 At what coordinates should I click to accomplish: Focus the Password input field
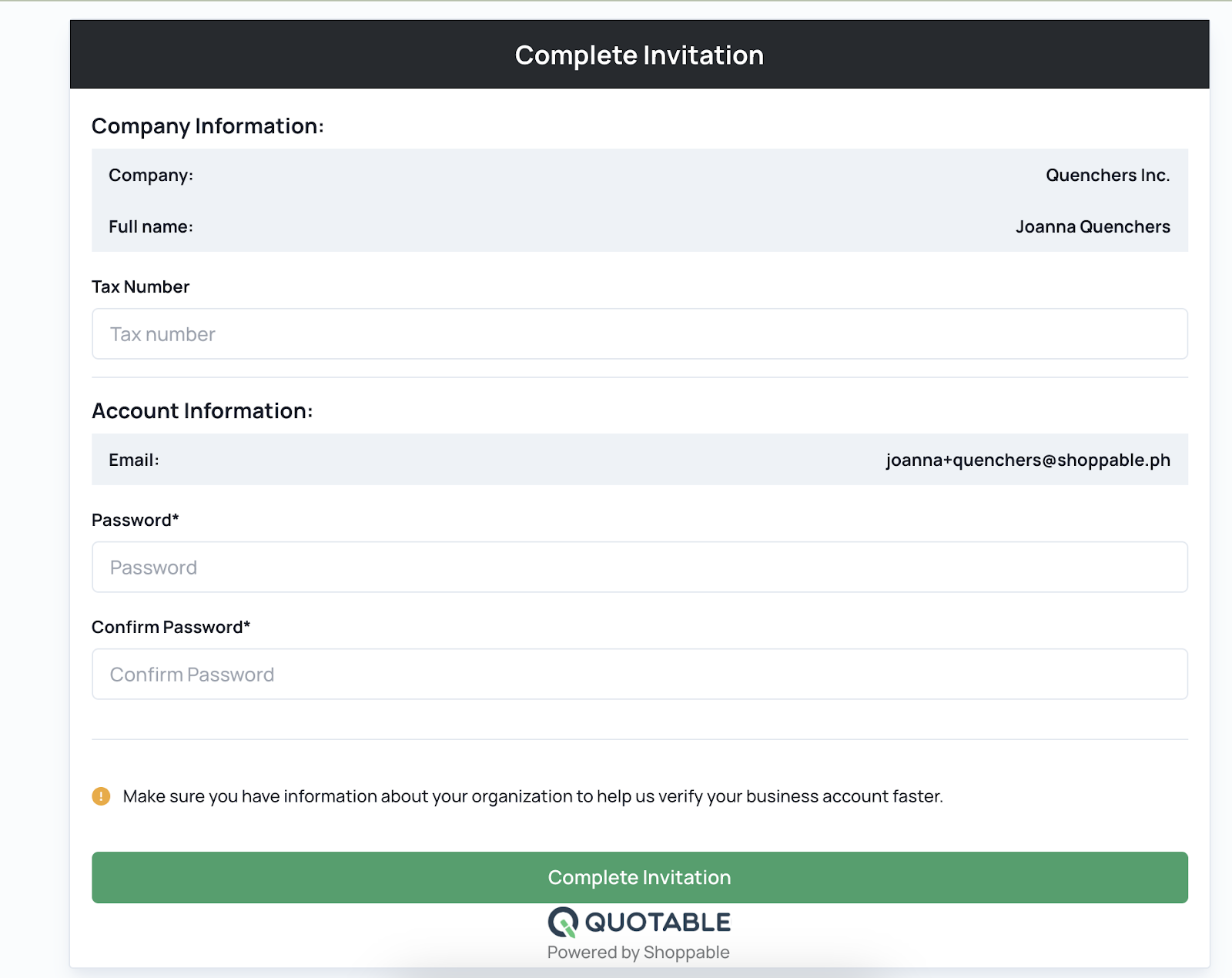click(640, 567)
